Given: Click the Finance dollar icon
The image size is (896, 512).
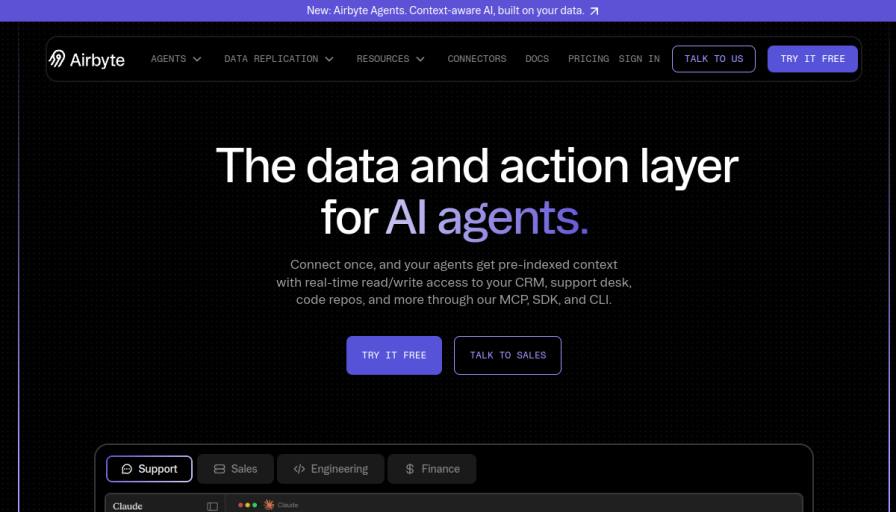Looking at the screenshot, I should click(410, 469).
